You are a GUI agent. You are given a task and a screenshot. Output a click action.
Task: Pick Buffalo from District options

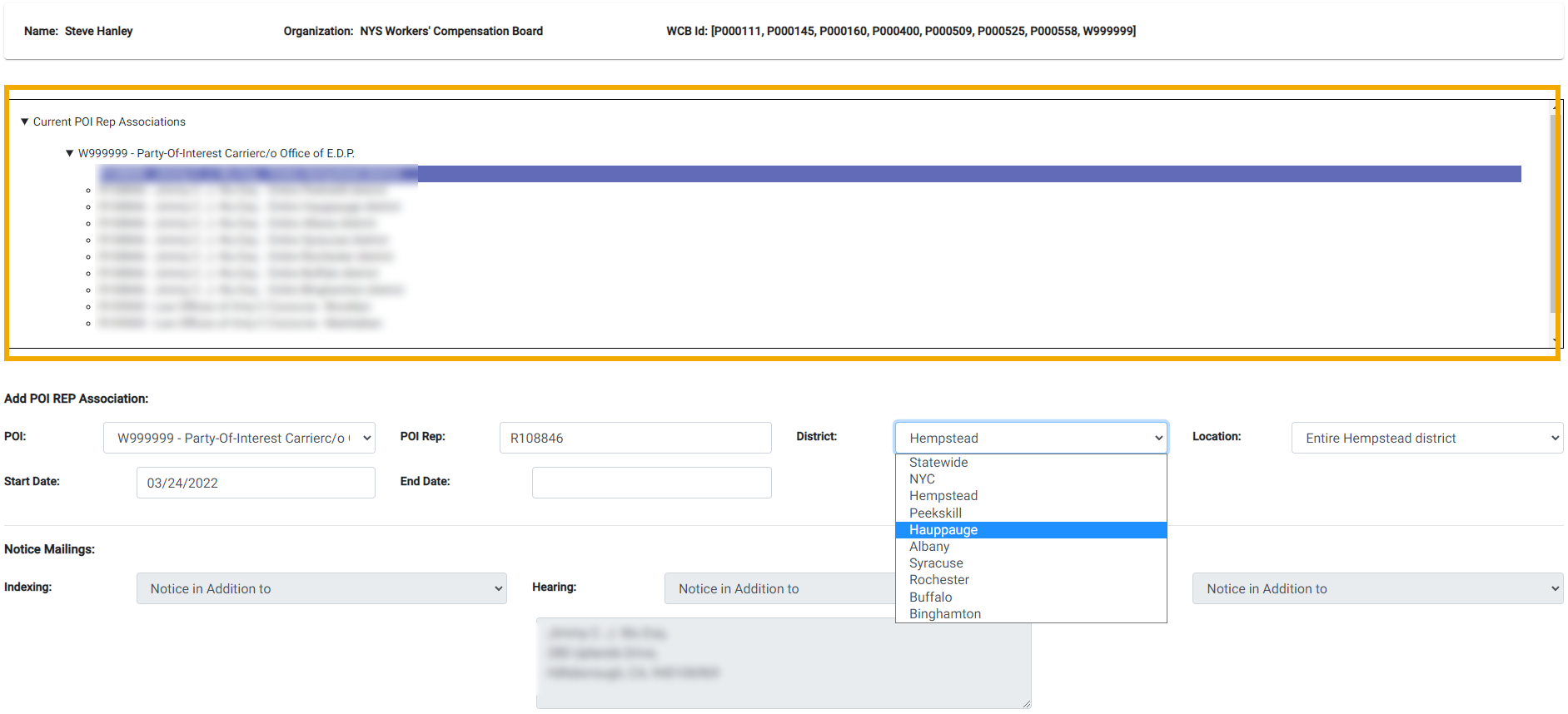[x=930, y=597]
